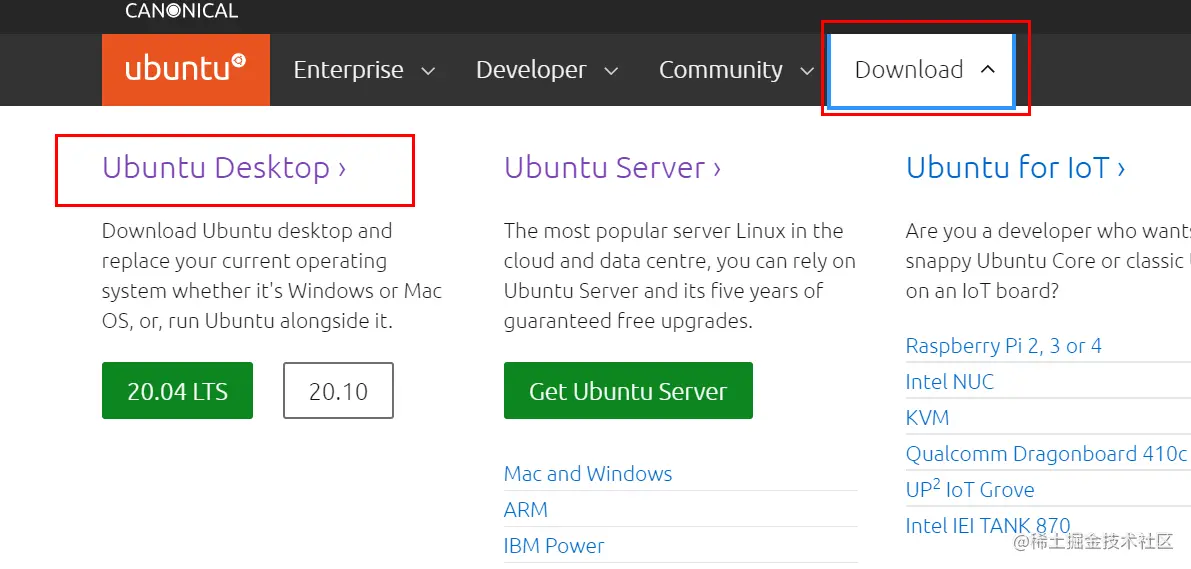Choose the 20.10 desktop release

[338, 390]
